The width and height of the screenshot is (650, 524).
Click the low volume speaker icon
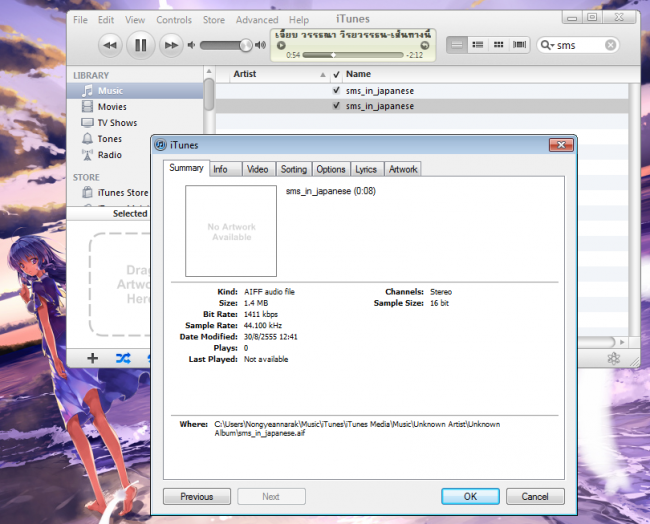[191, 45]
